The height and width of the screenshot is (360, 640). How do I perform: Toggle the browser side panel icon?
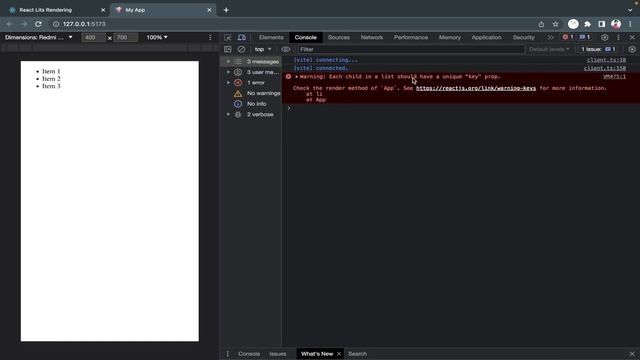pyautogui.click(x=602, y=24)
